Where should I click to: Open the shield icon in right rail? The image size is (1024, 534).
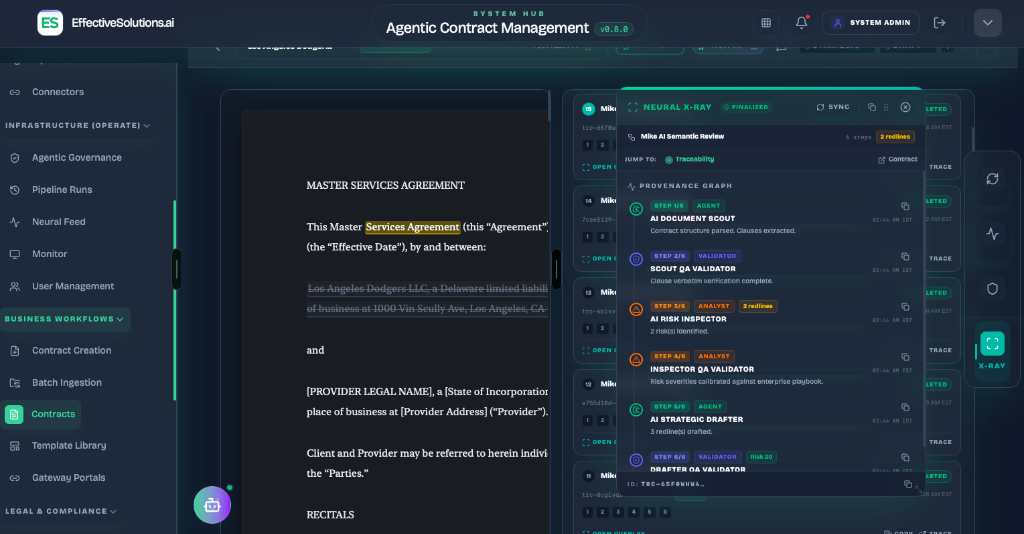tap(992, 289)
